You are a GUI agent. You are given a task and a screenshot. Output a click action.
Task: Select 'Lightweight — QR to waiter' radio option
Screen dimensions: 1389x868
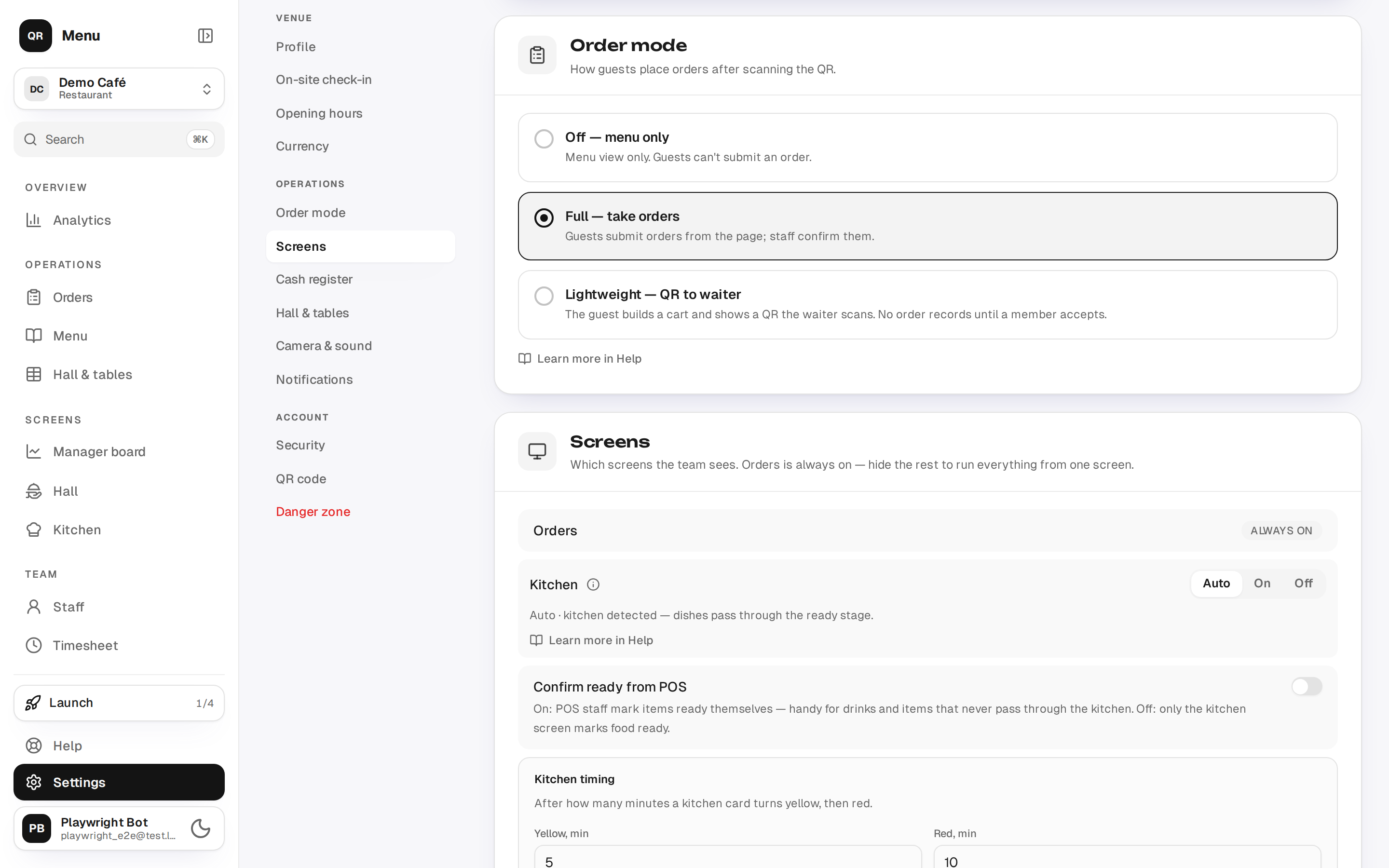[927, 305]
